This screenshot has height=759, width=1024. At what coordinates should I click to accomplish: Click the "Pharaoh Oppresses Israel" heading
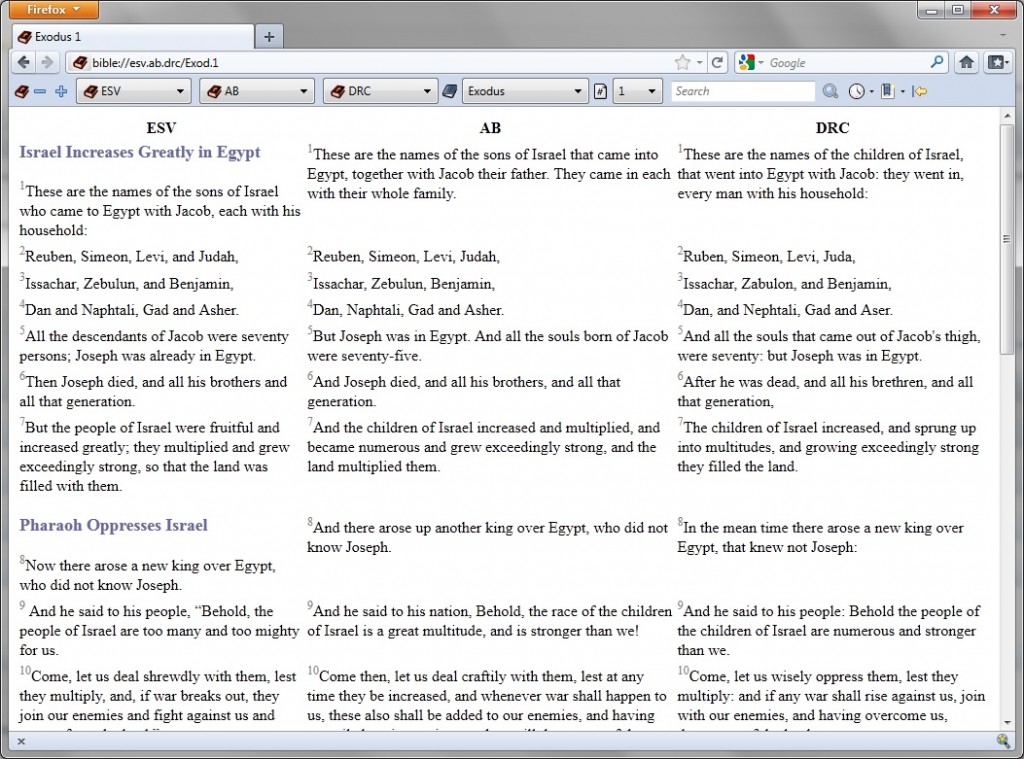(114, 526)
